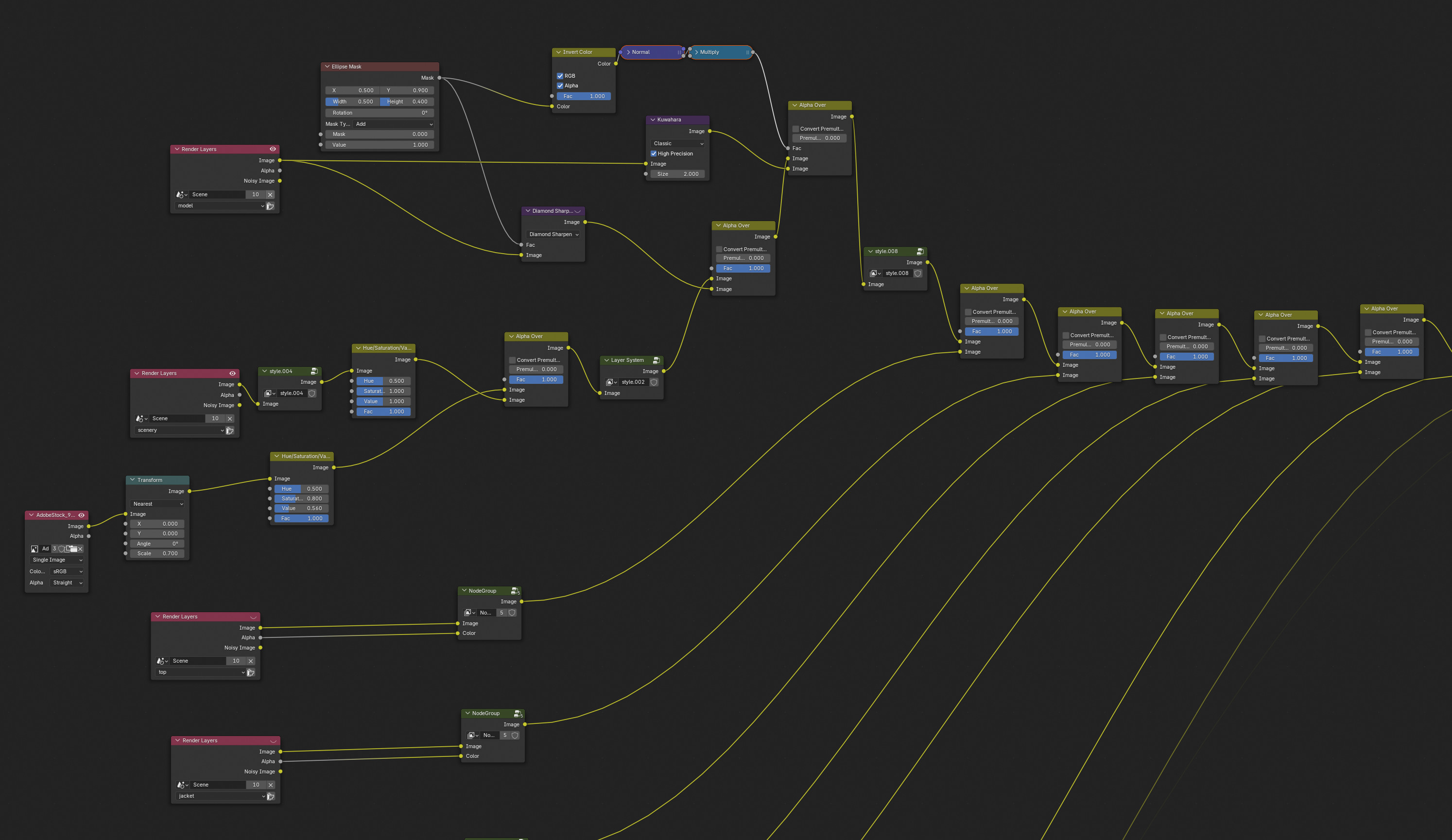Open Straight alpha mode dropdown

click(x=67, y=583)
